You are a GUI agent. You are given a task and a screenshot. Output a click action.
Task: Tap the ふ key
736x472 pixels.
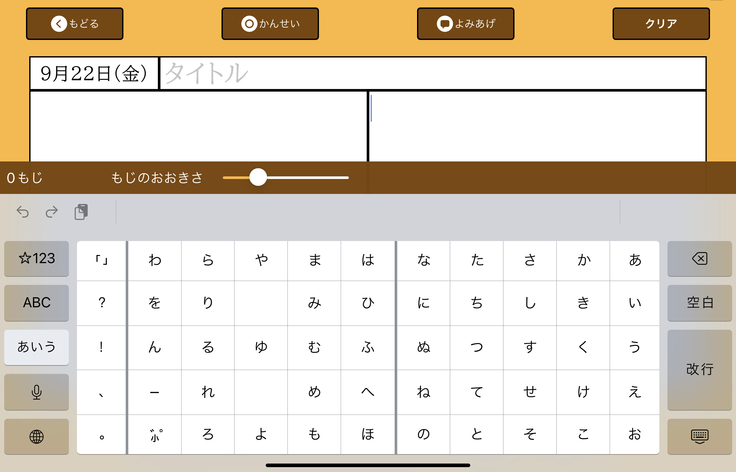click(x=368, y=347)
